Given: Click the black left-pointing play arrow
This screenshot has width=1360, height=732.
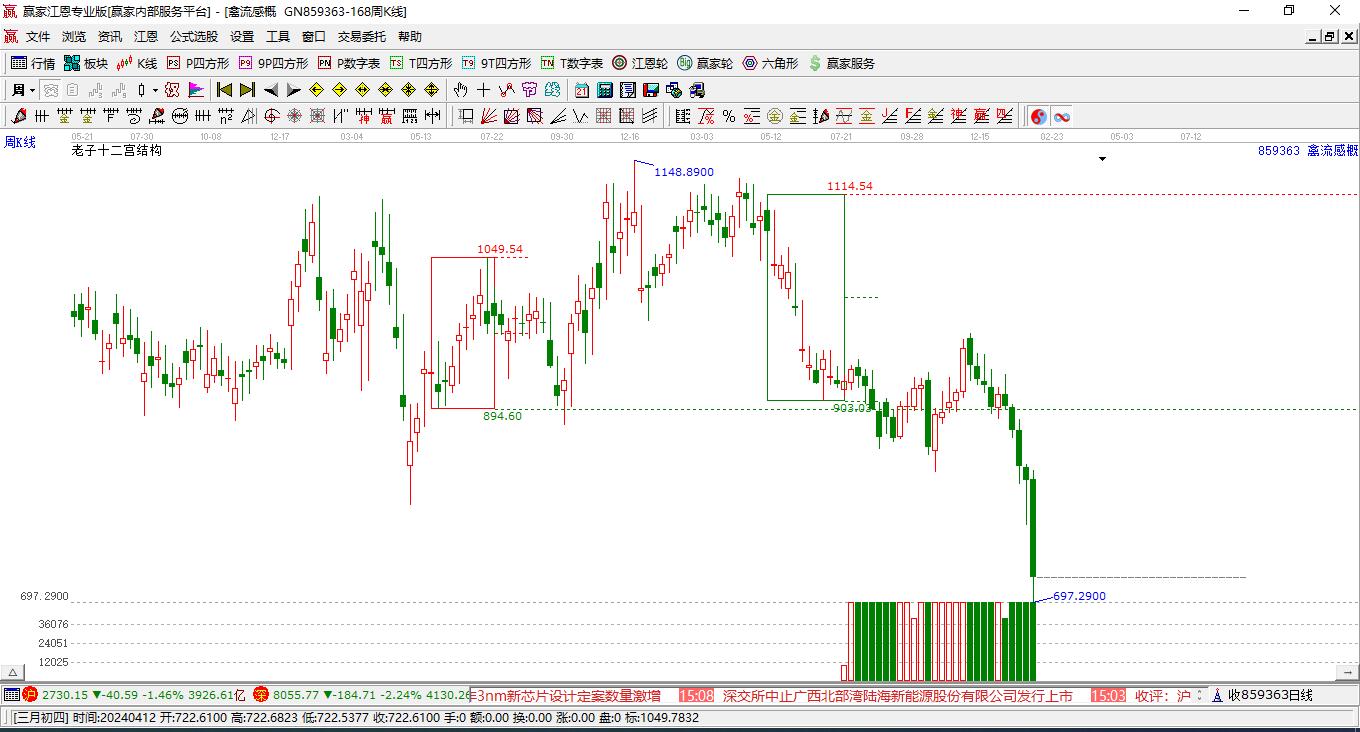Looking at the screenshot, I should click(x=270, y=90).
